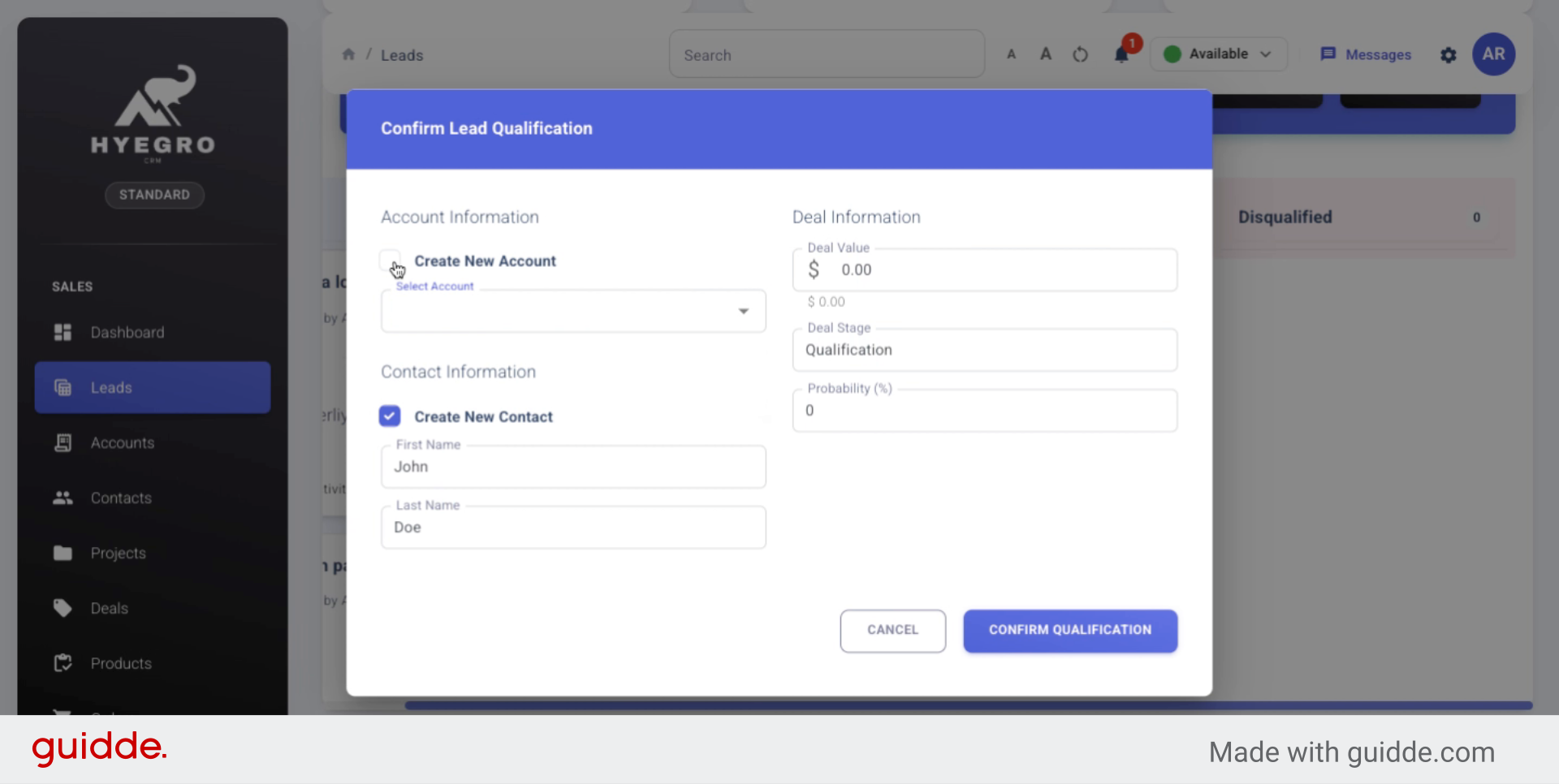Click the Cancel button
The width and height of the screenshot is (1559, 784).
click(892, 631)
